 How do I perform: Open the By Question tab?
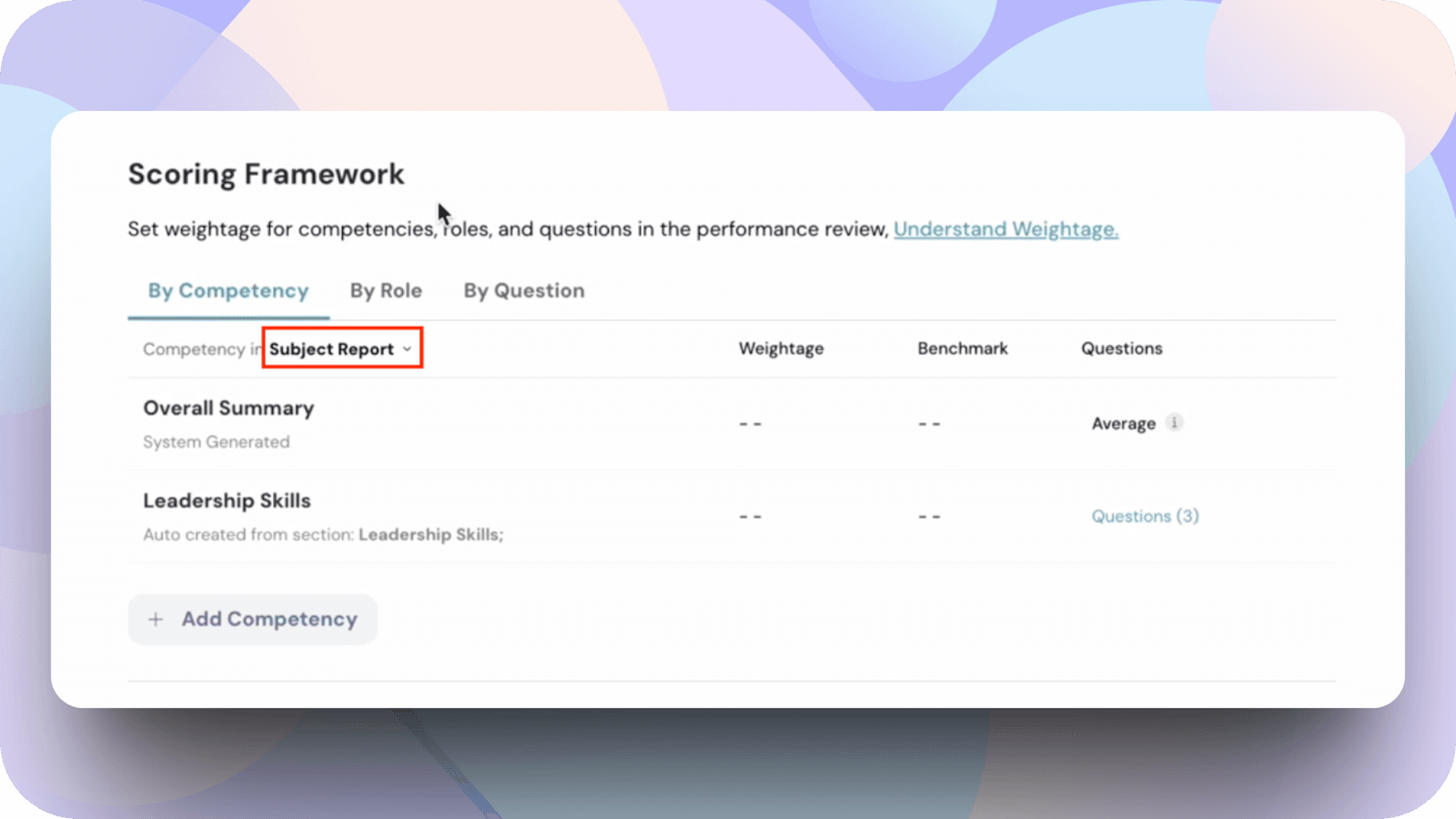[524, 291]
